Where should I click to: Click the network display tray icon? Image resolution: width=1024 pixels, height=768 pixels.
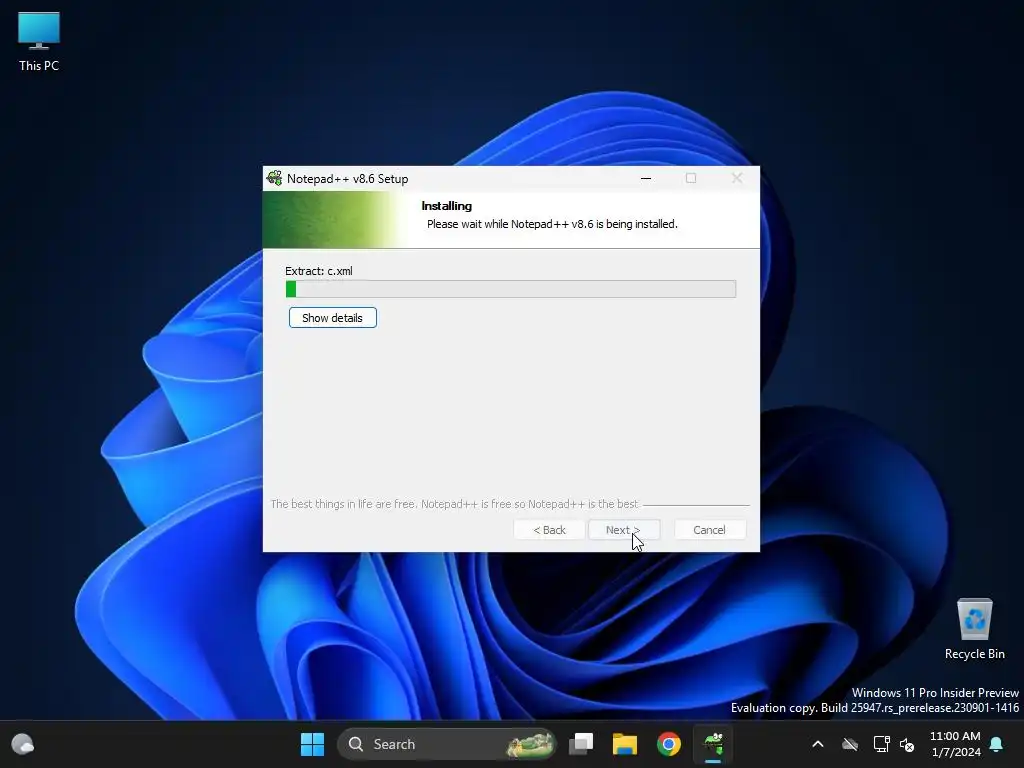[882, 744]
